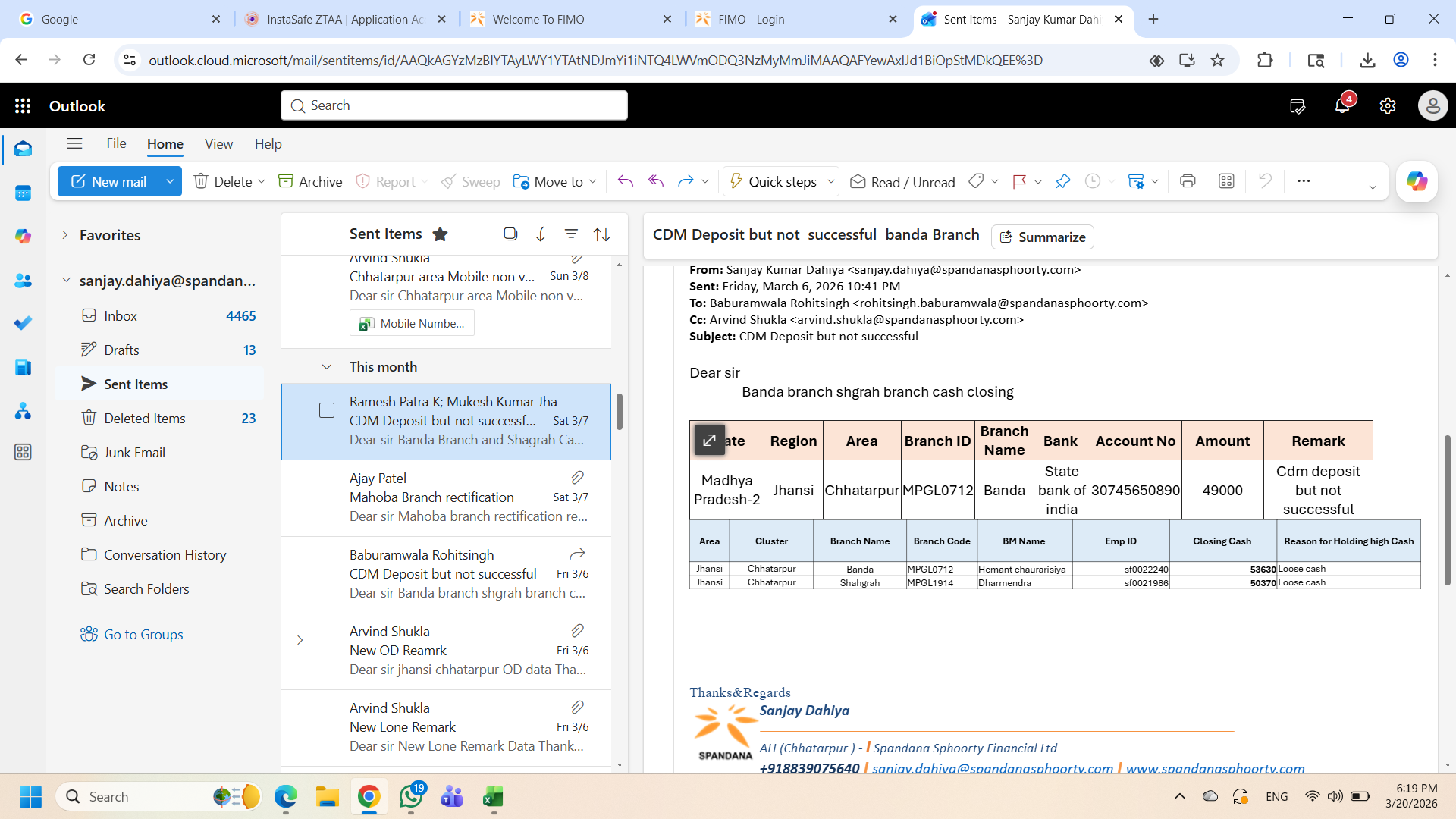Click the Outlook search box
The width and height of the screenshot is (1456, 819).
[x=454, y=105]
